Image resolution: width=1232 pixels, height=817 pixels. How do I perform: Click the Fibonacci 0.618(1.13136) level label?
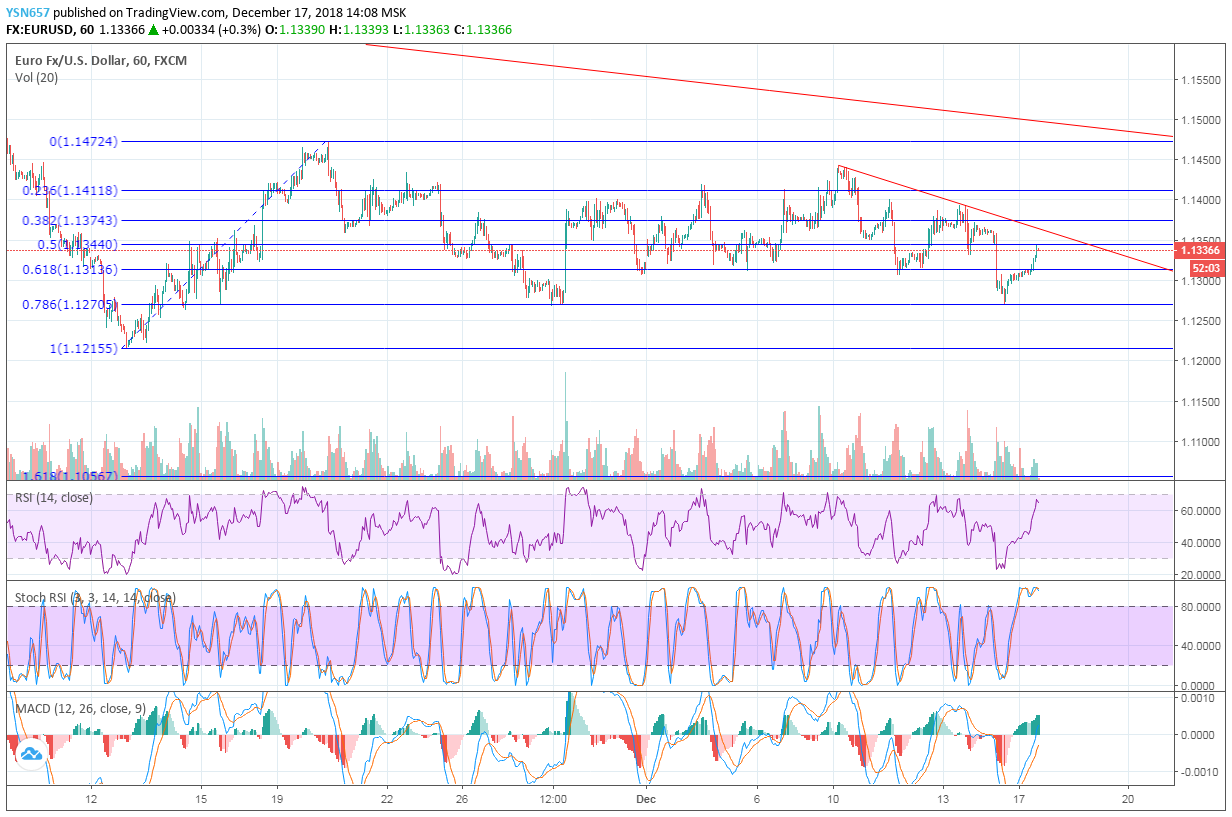(72, 269)
